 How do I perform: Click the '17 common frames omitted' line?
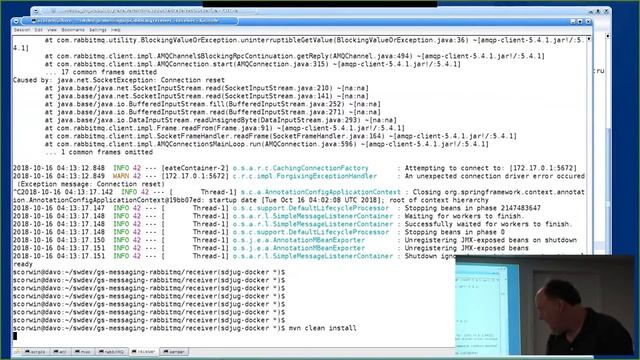[101, 72]
